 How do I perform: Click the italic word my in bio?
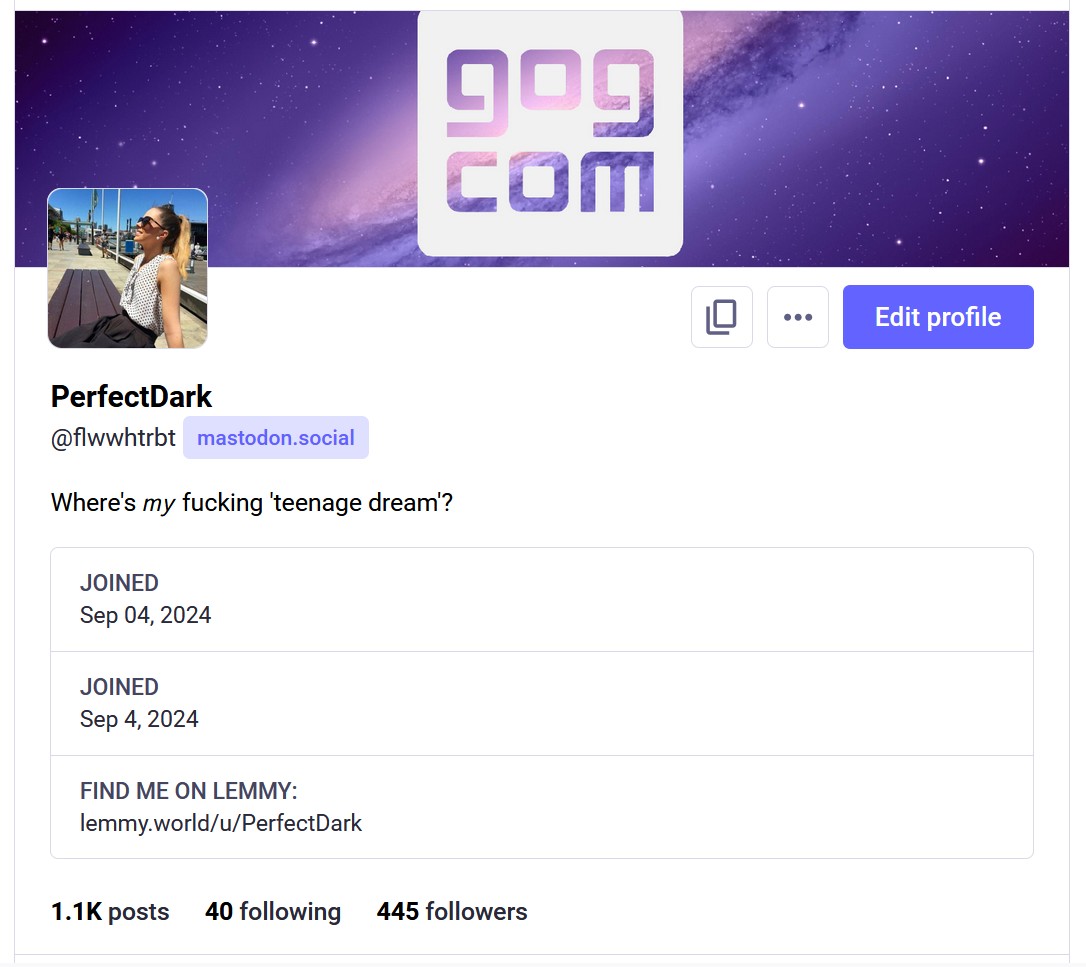pos(159,504)
